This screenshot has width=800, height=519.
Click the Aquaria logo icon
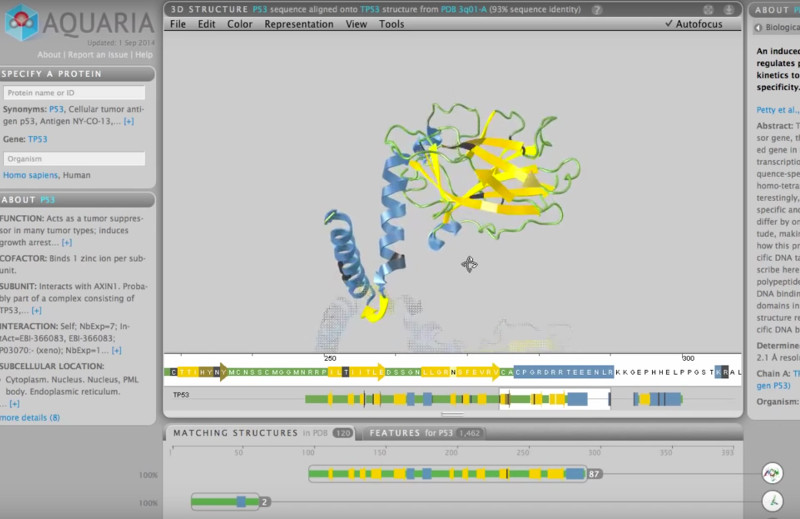pos(21,23)
